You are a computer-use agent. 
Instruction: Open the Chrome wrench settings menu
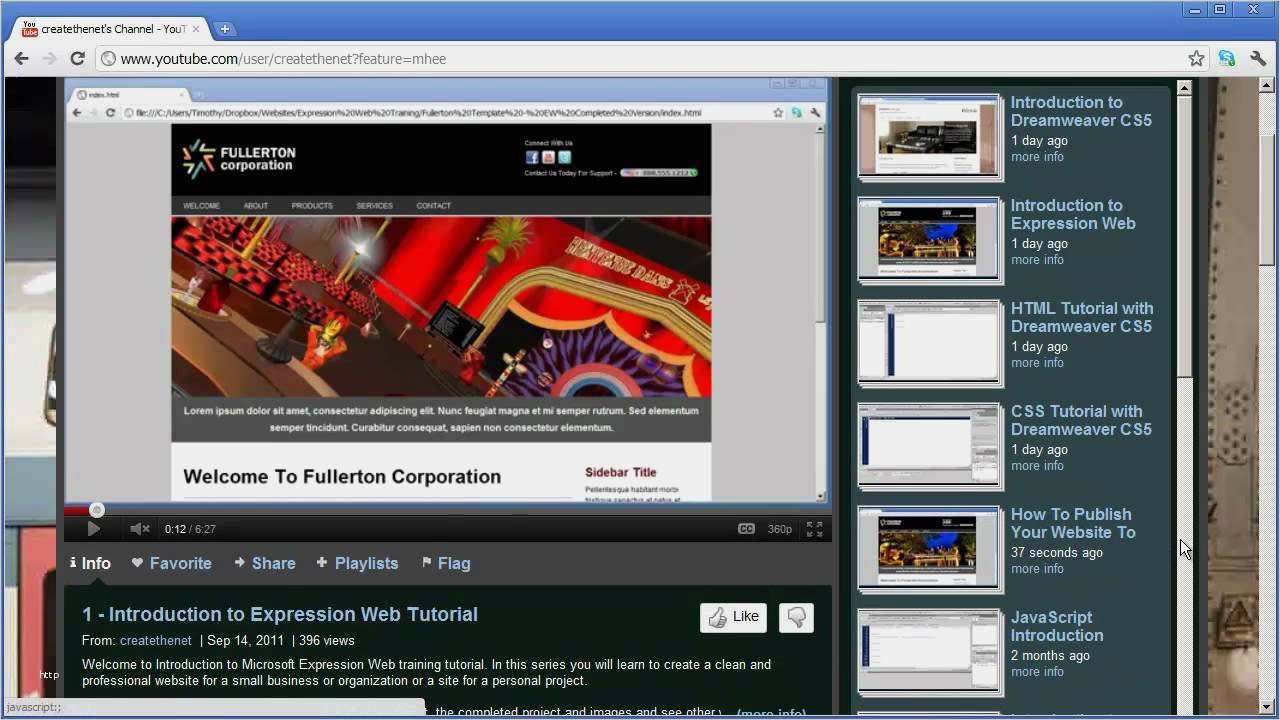(x=1258, y=59)
